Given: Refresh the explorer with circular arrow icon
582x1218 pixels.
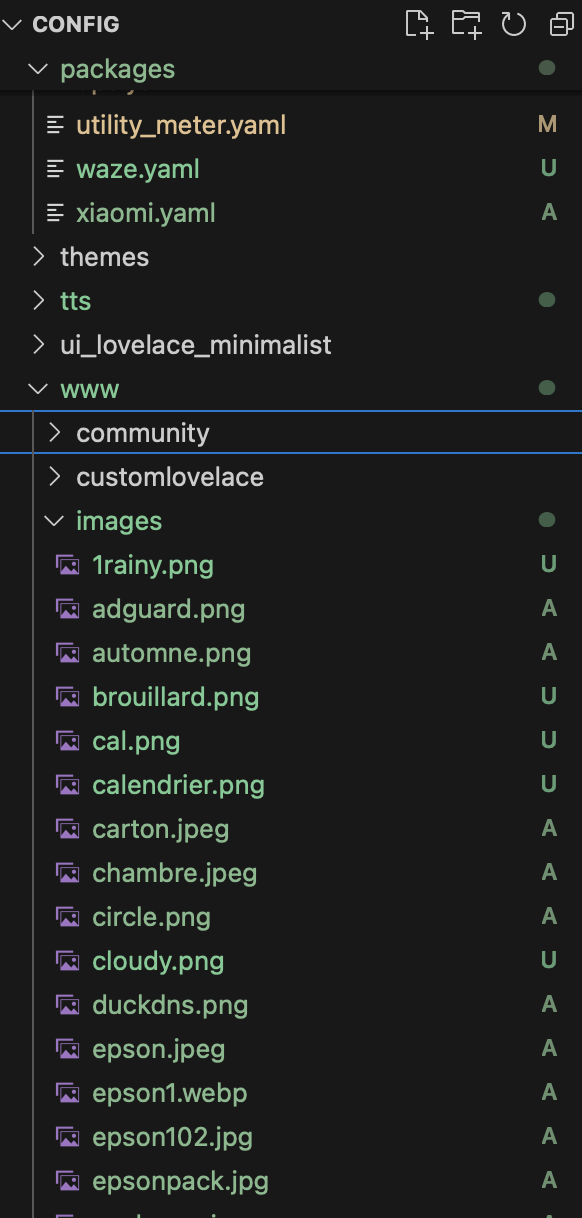Looking at the screenshot, I should pos(514,24).
